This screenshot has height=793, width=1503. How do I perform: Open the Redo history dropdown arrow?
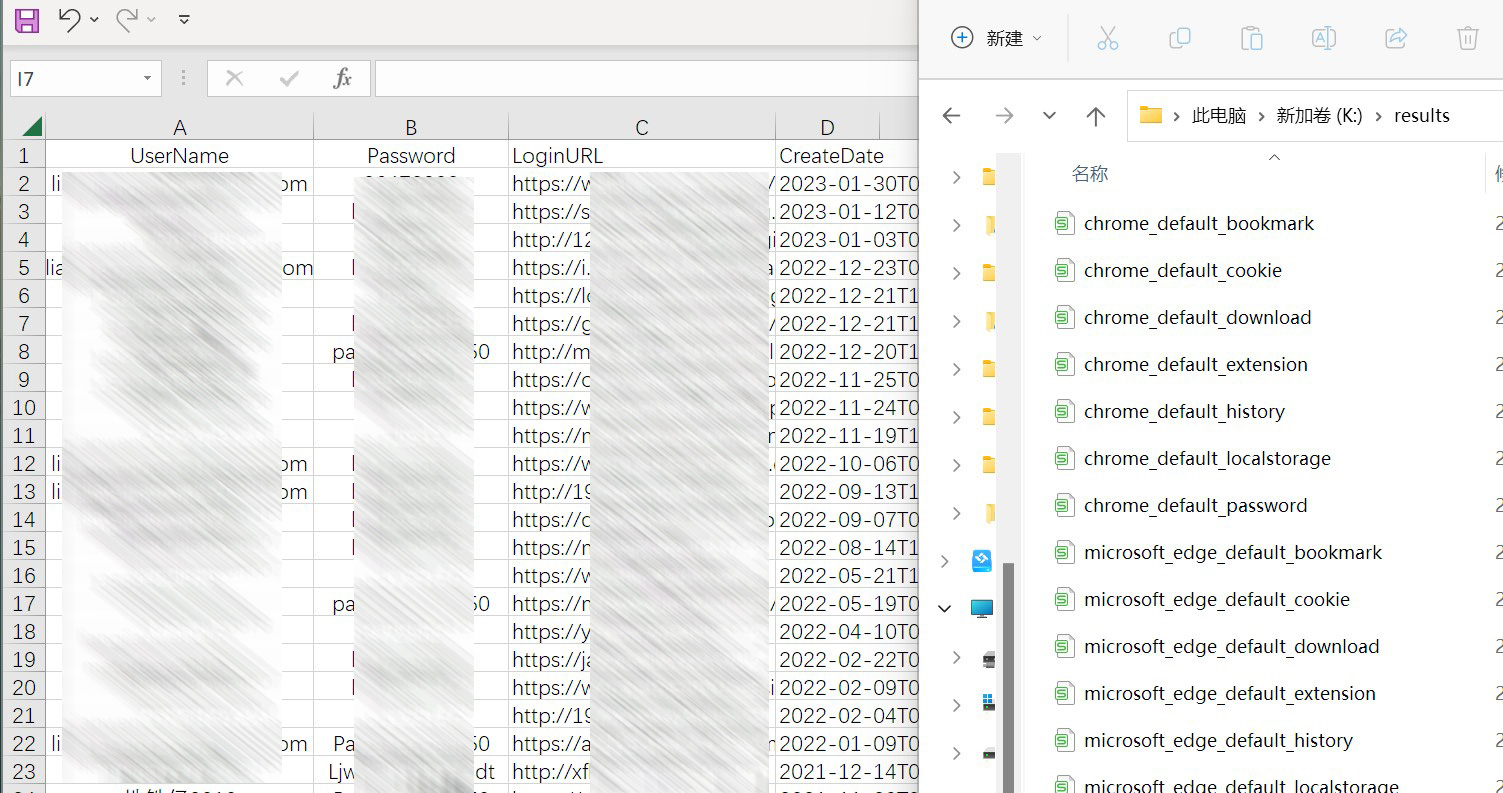coord(152,19)
